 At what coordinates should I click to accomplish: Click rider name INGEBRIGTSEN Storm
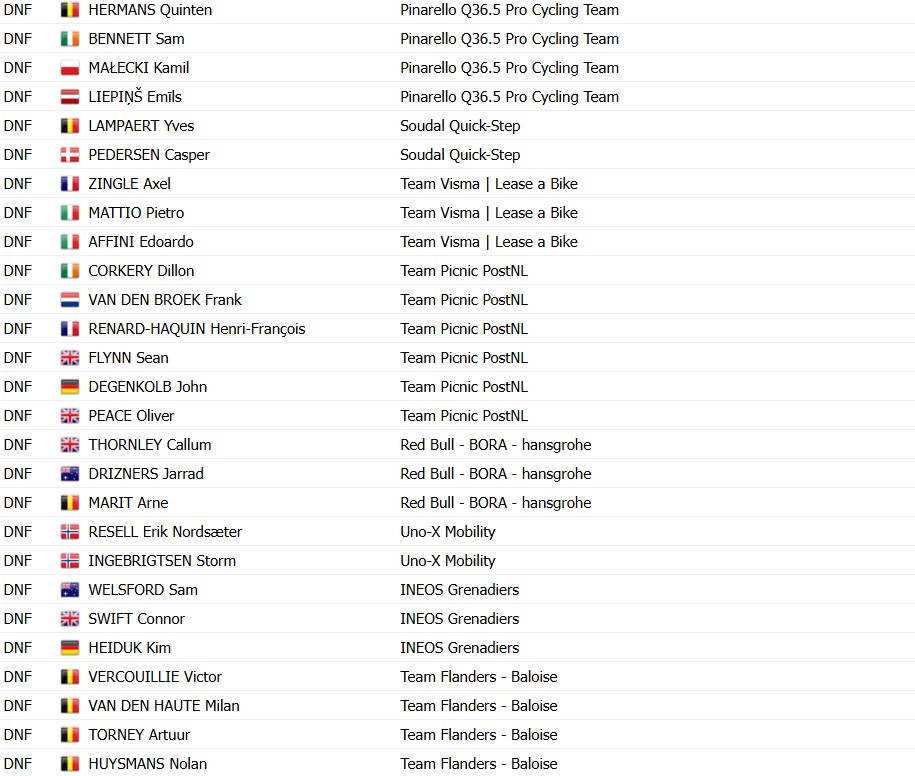[x=162, y=561]
